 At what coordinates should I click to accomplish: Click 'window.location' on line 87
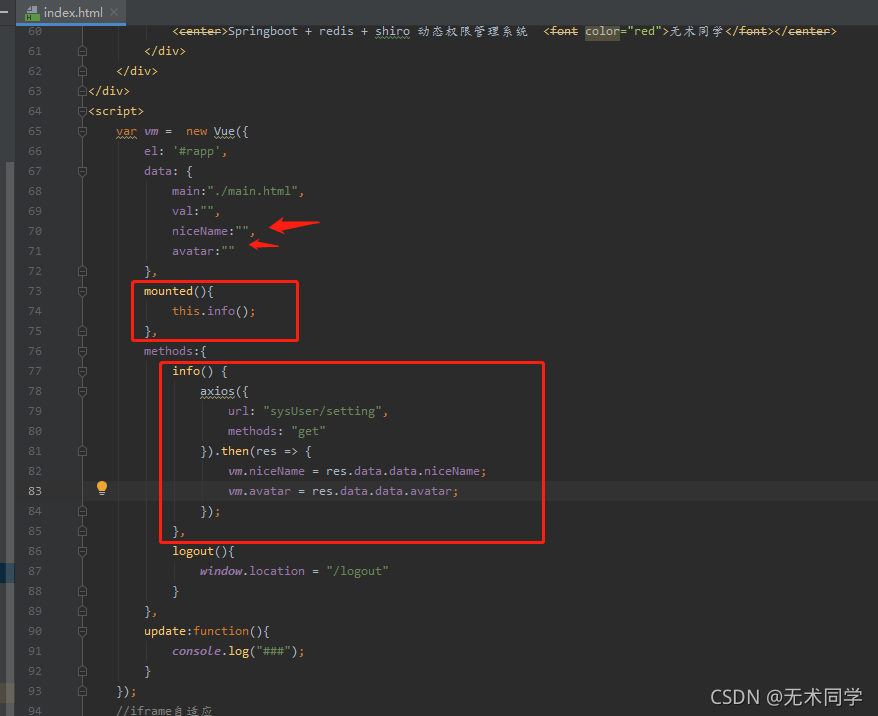(x=253, y=572)
